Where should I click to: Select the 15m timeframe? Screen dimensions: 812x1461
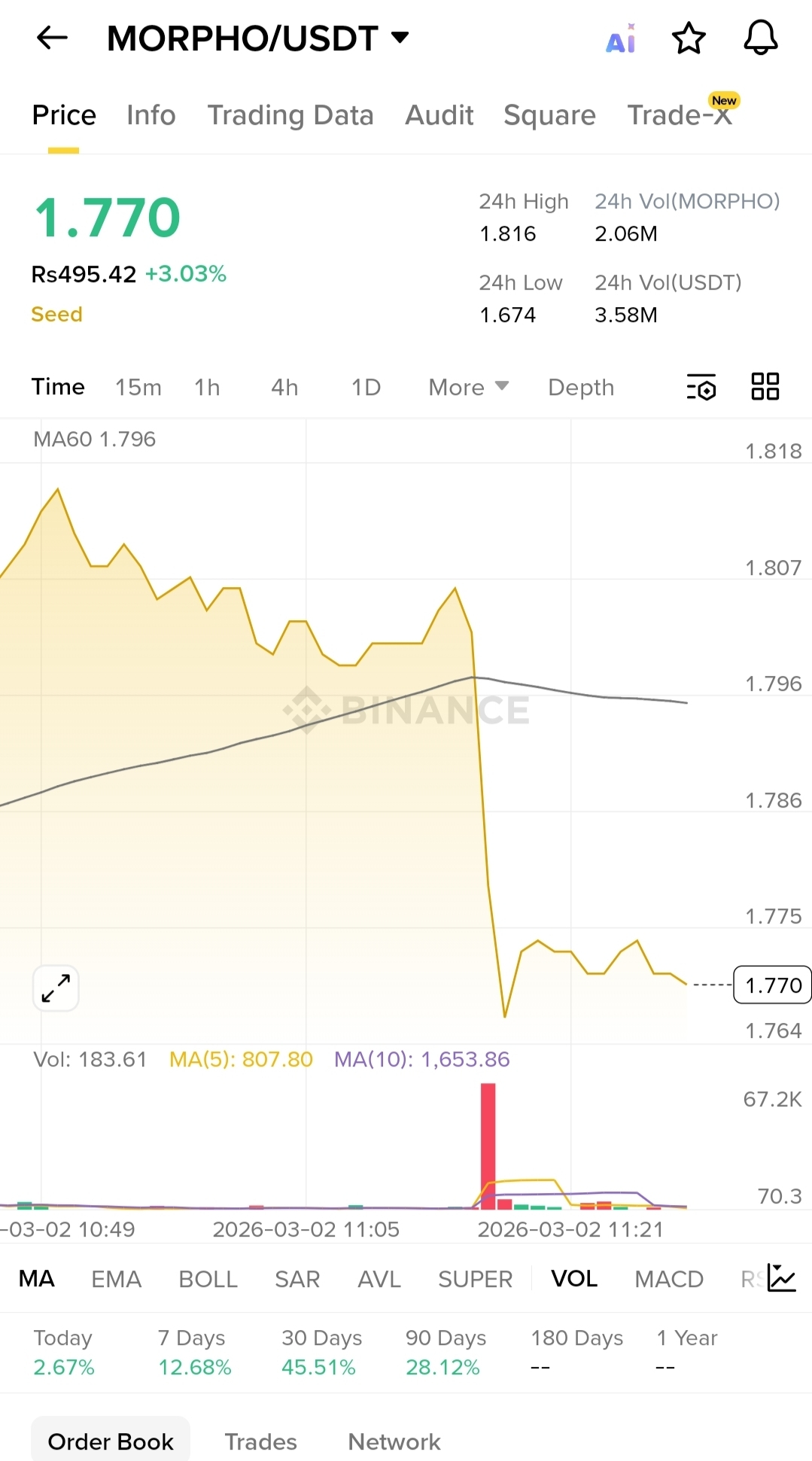click(x=138, y=387)
